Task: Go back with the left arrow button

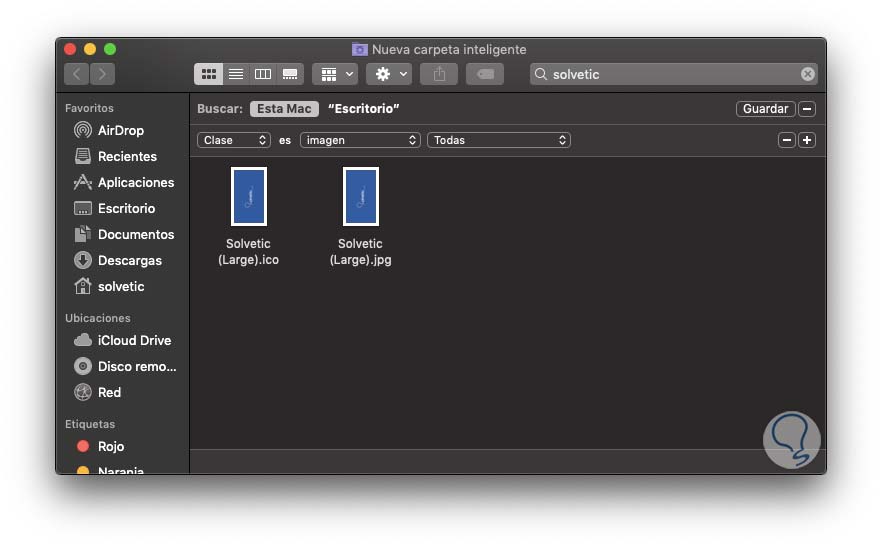Action: tap(76, 74)
